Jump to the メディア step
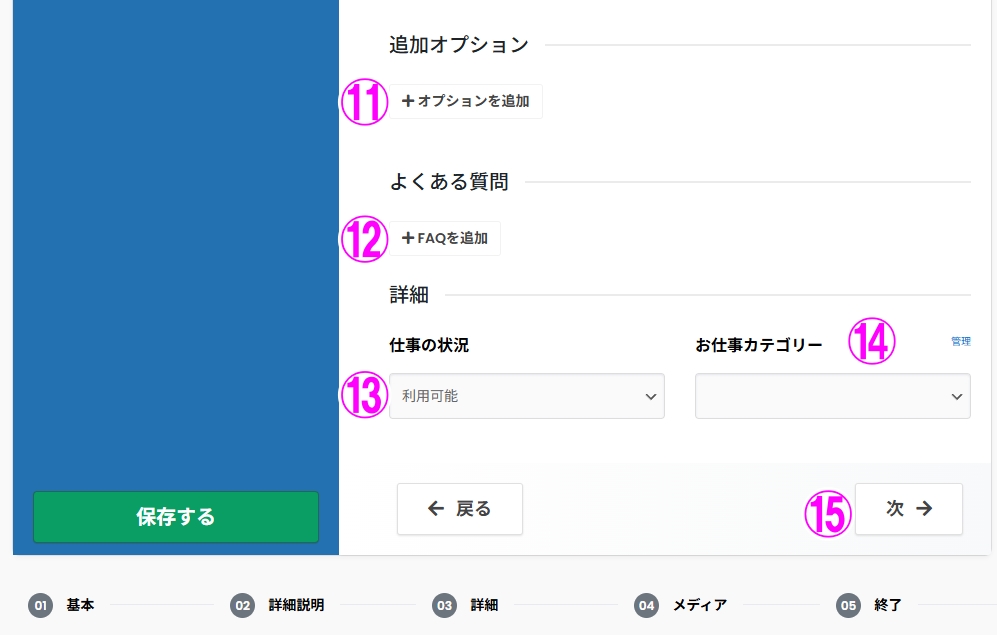Viewport: 997px width, 635px height. coord(699,605)
